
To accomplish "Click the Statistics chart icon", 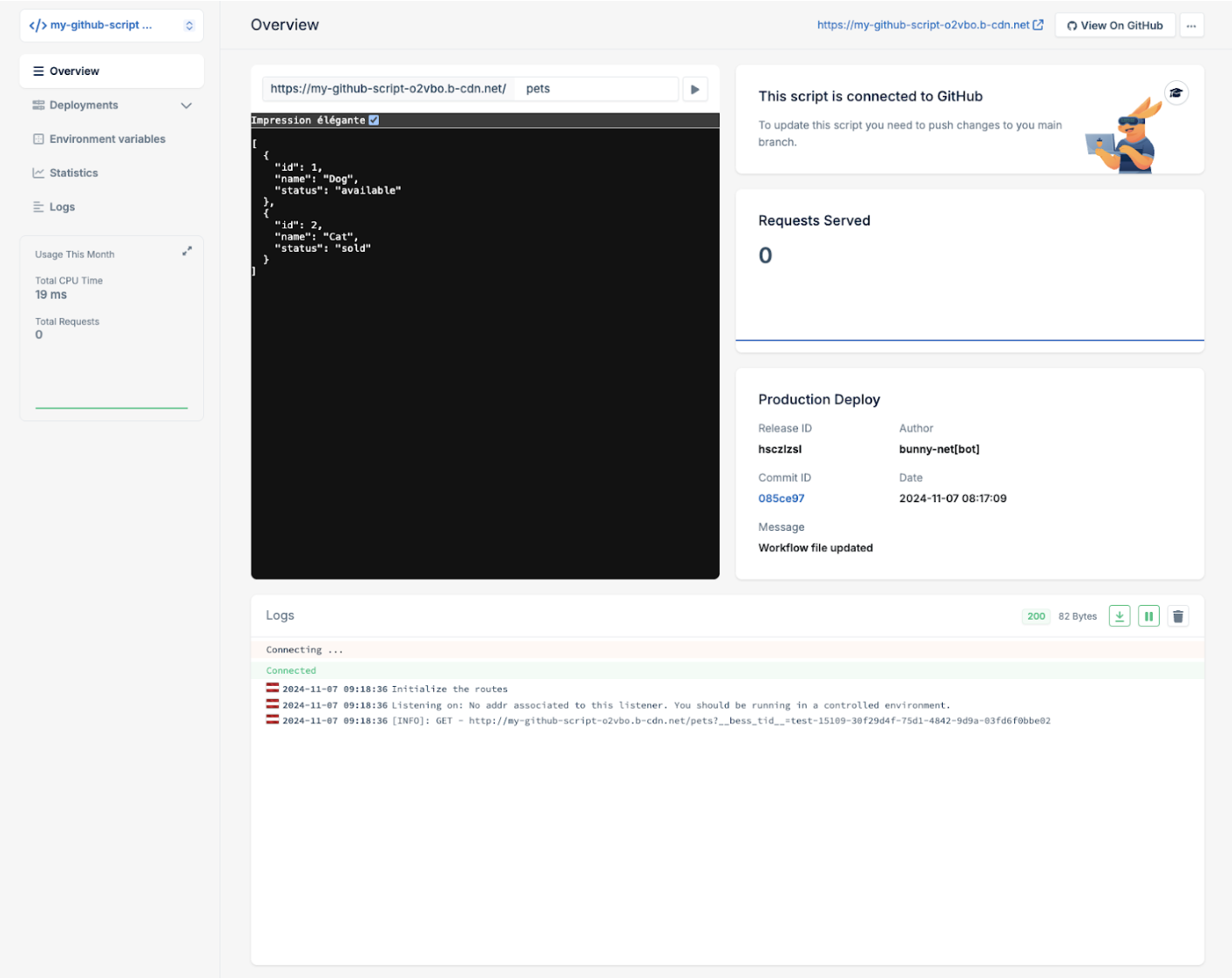I will [x=38, y=173].
